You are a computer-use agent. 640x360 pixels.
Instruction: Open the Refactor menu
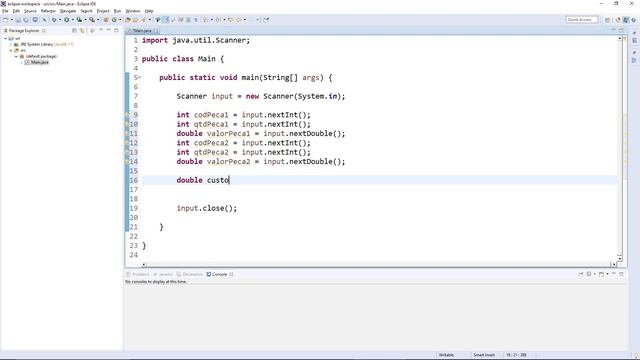48,11
